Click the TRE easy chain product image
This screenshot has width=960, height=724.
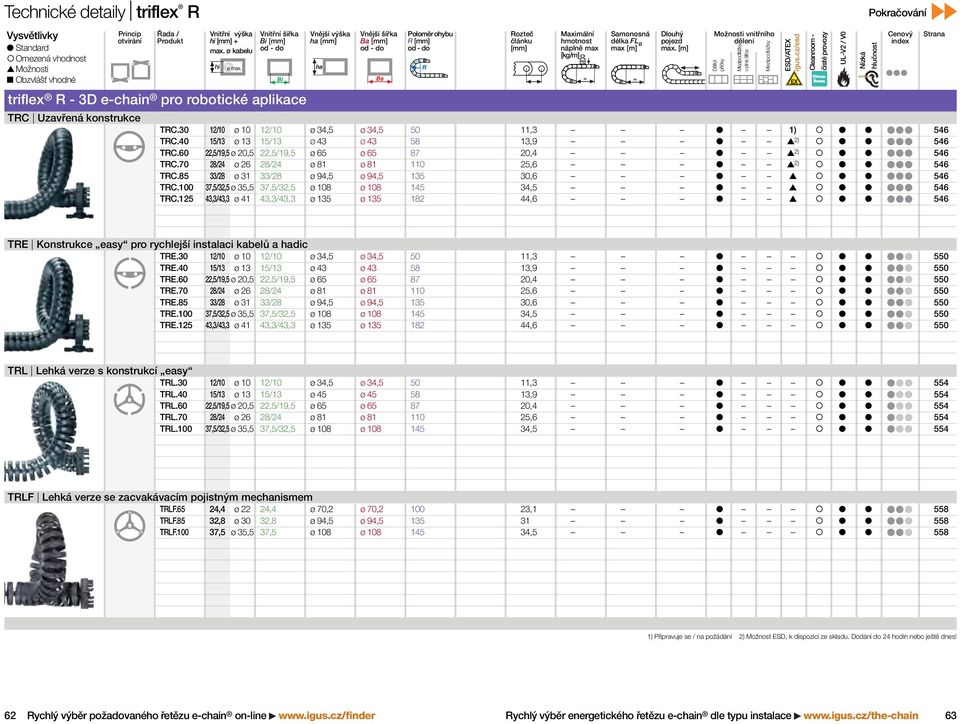(x=49, y=304)
